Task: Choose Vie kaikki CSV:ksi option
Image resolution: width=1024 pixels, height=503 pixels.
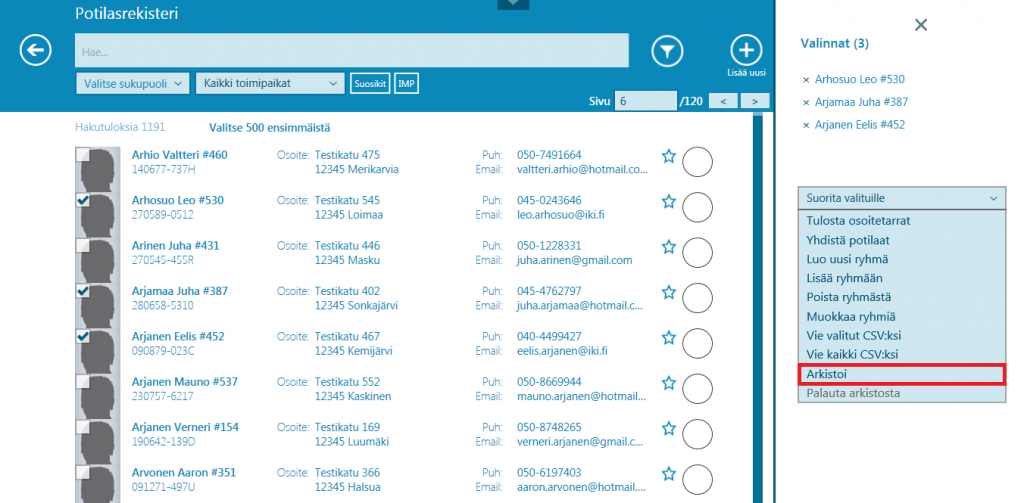Action: coord(901,355)
